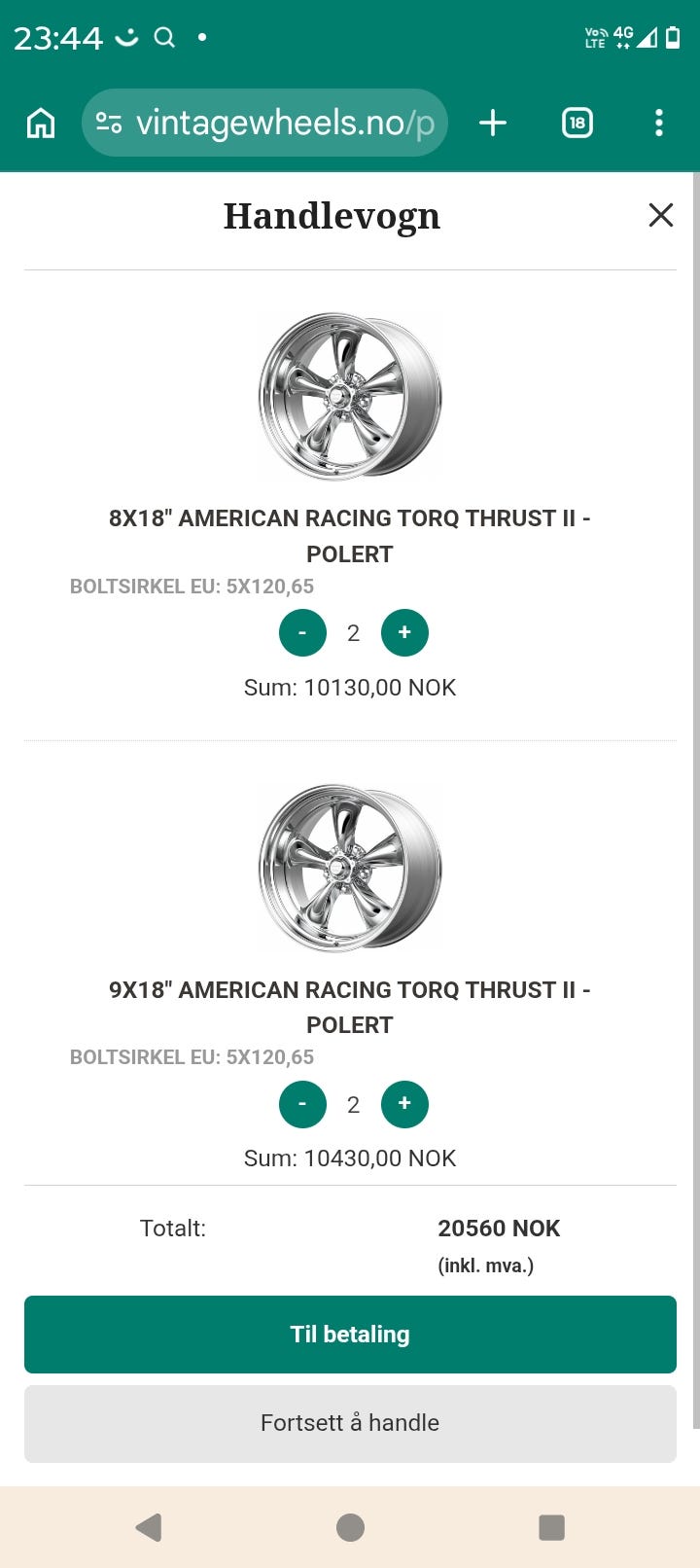This screenshot has height=1568, width=700.
Task: Decrease quantity of 9X18" wheel
Action: point(302,1104)
